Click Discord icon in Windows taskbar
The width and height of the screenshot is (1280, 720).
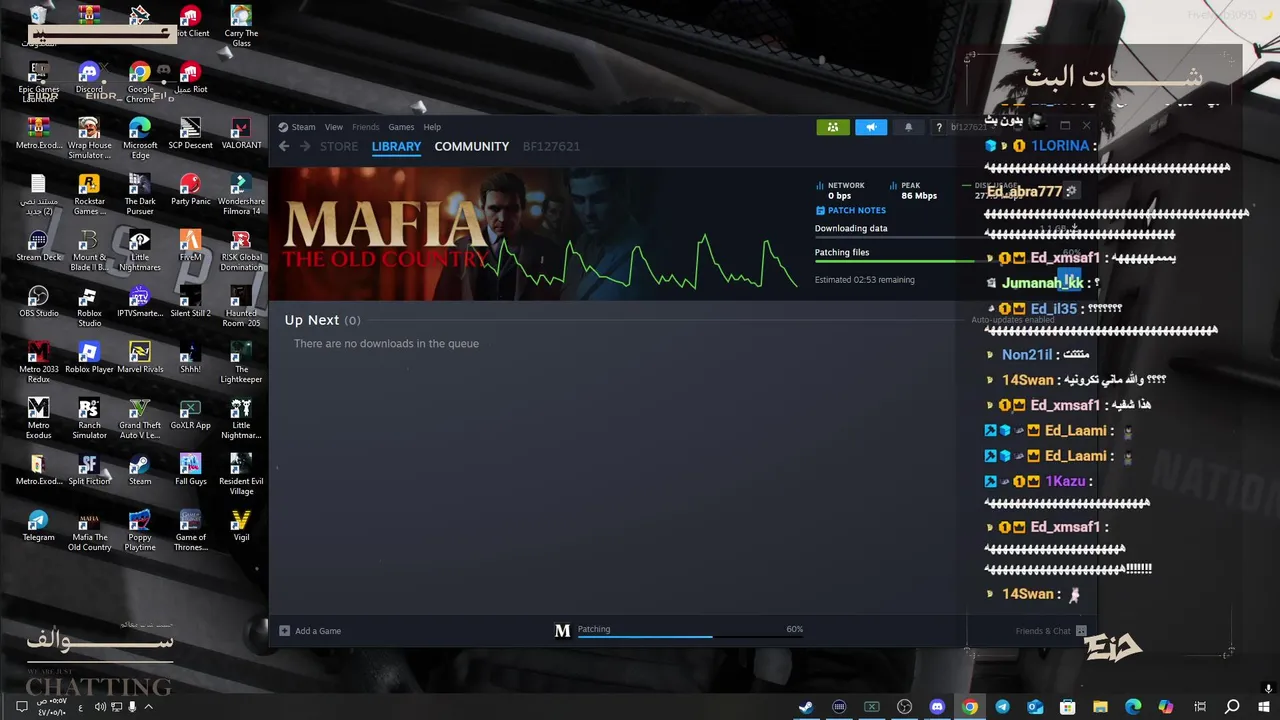937,707
